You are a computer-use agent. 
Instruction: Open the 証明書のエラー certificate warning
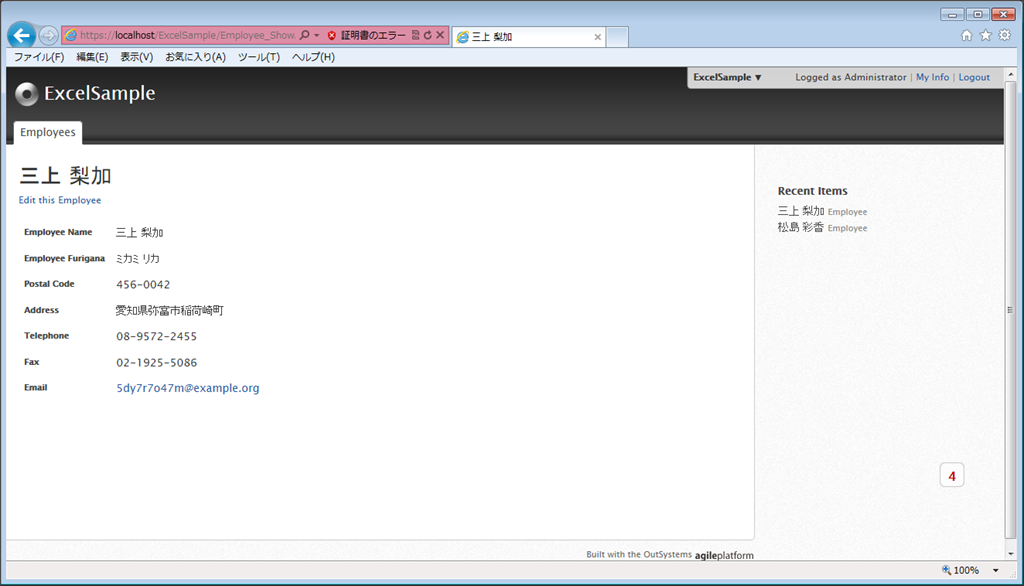(373, 35)
